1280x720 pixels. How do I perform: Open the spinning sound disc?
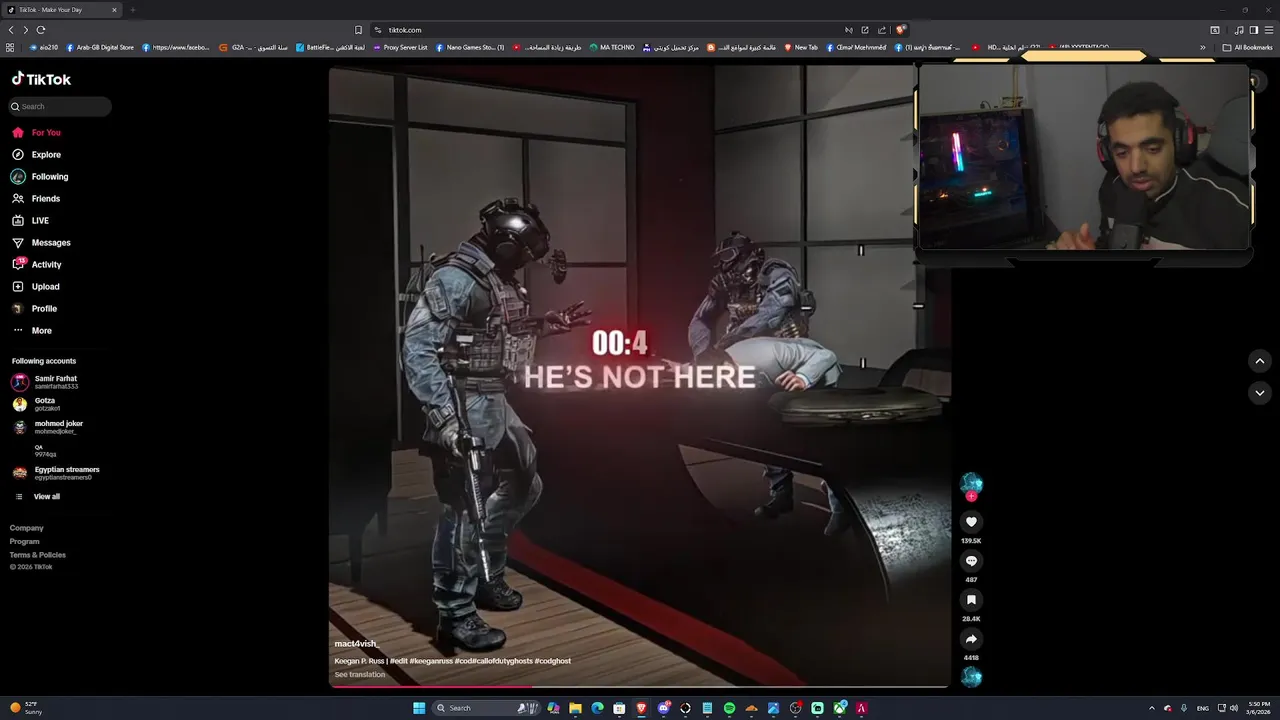coord(971,677)
